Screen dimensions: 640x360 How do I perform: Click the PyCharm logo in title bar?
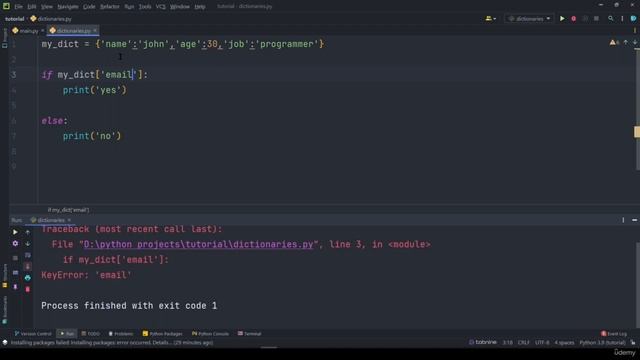click(6, 6)
